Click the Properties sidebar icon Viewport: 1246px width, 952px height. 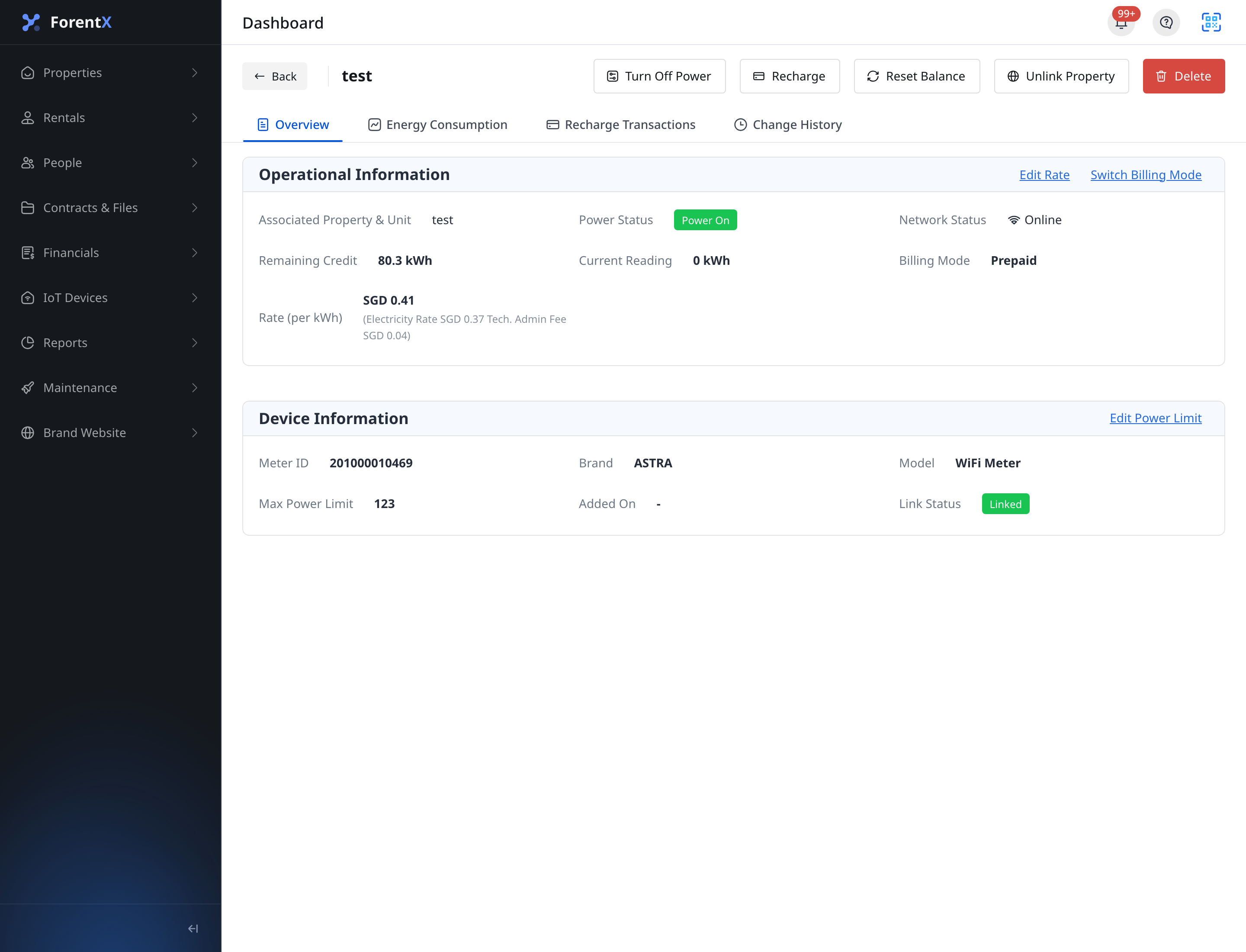28,73
